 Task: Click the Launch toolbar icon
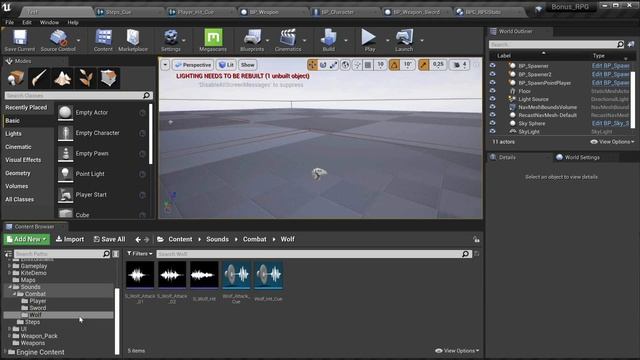[404, 40]
